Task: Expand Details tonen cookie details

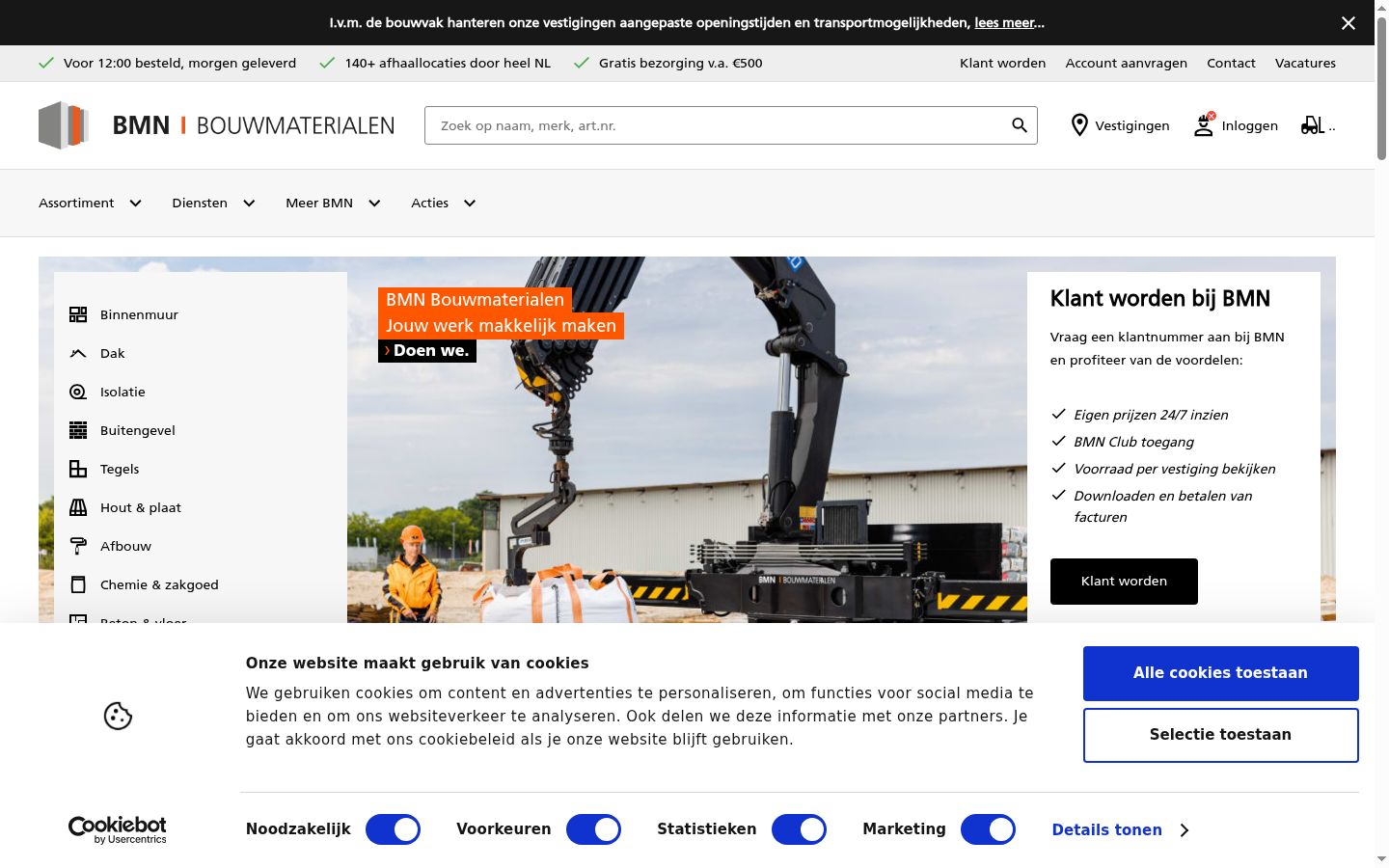Action: pyautogui.click(x=1121, y=829)
